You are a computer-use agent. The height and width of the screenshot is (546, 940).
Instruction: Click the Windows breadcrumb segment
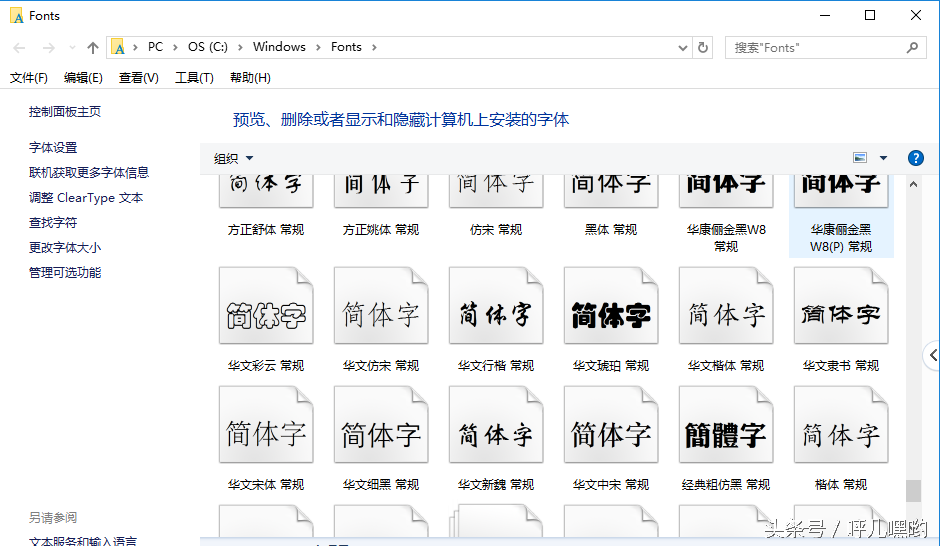[279, 47]
